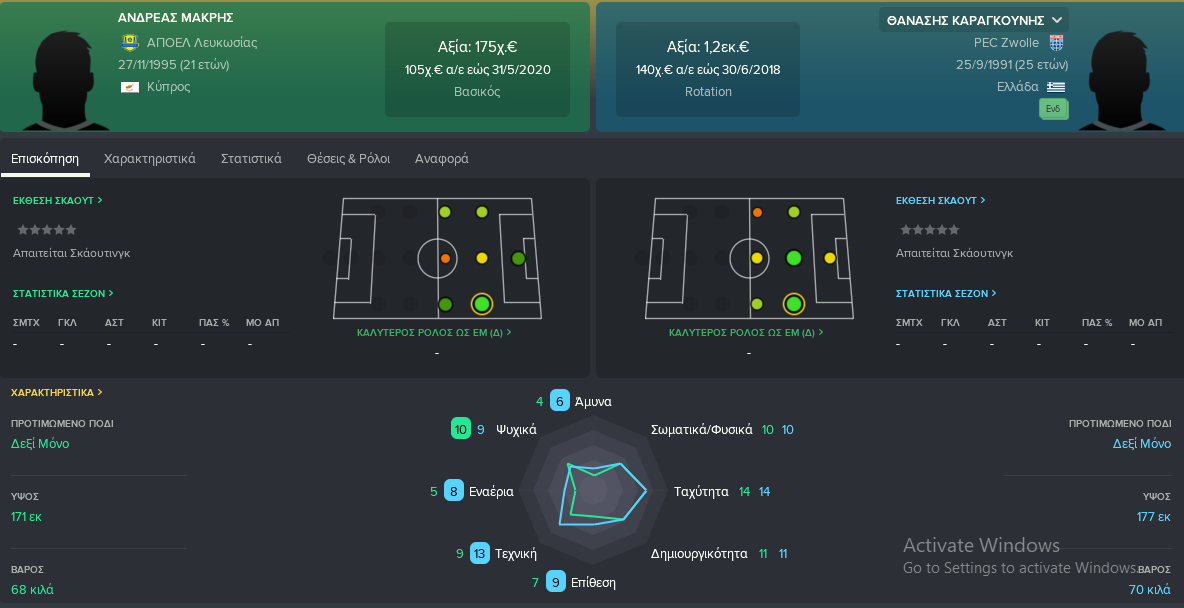
Task: Expand ΚΑΛΥΤΕΡΟΣ ΡΟΛΟΣ ΩΣ ΕΜ (Δ) under the right pitch
Action: pos(746,332)
